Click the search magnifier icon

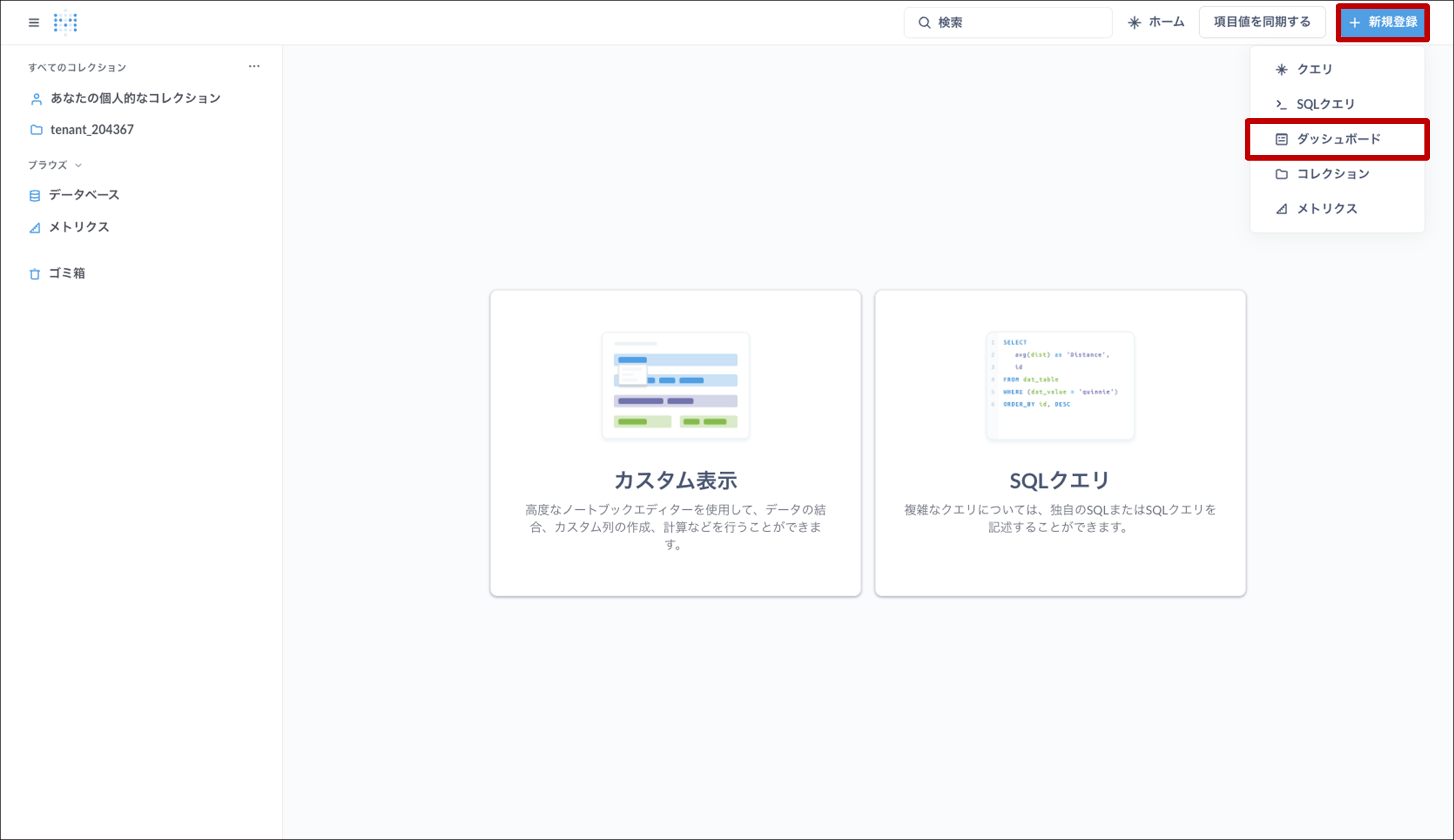pyautogui.click(x=925, y=22)
